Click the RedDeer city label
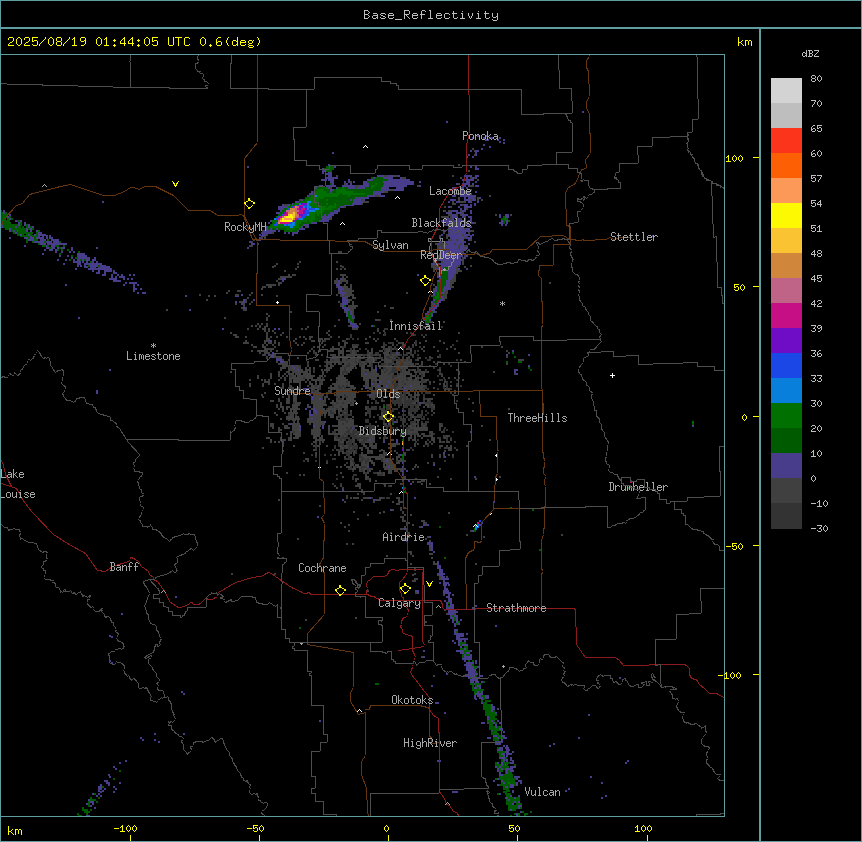This screenshot has width=862, height=842. pyautogui.click(x=441, y=255)
